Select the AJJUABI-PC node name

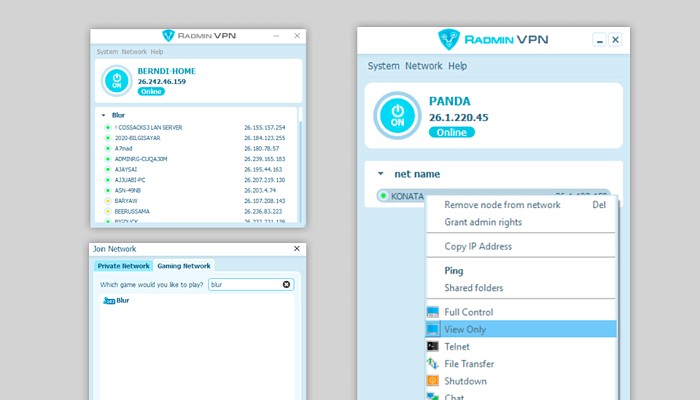point(130,180)
